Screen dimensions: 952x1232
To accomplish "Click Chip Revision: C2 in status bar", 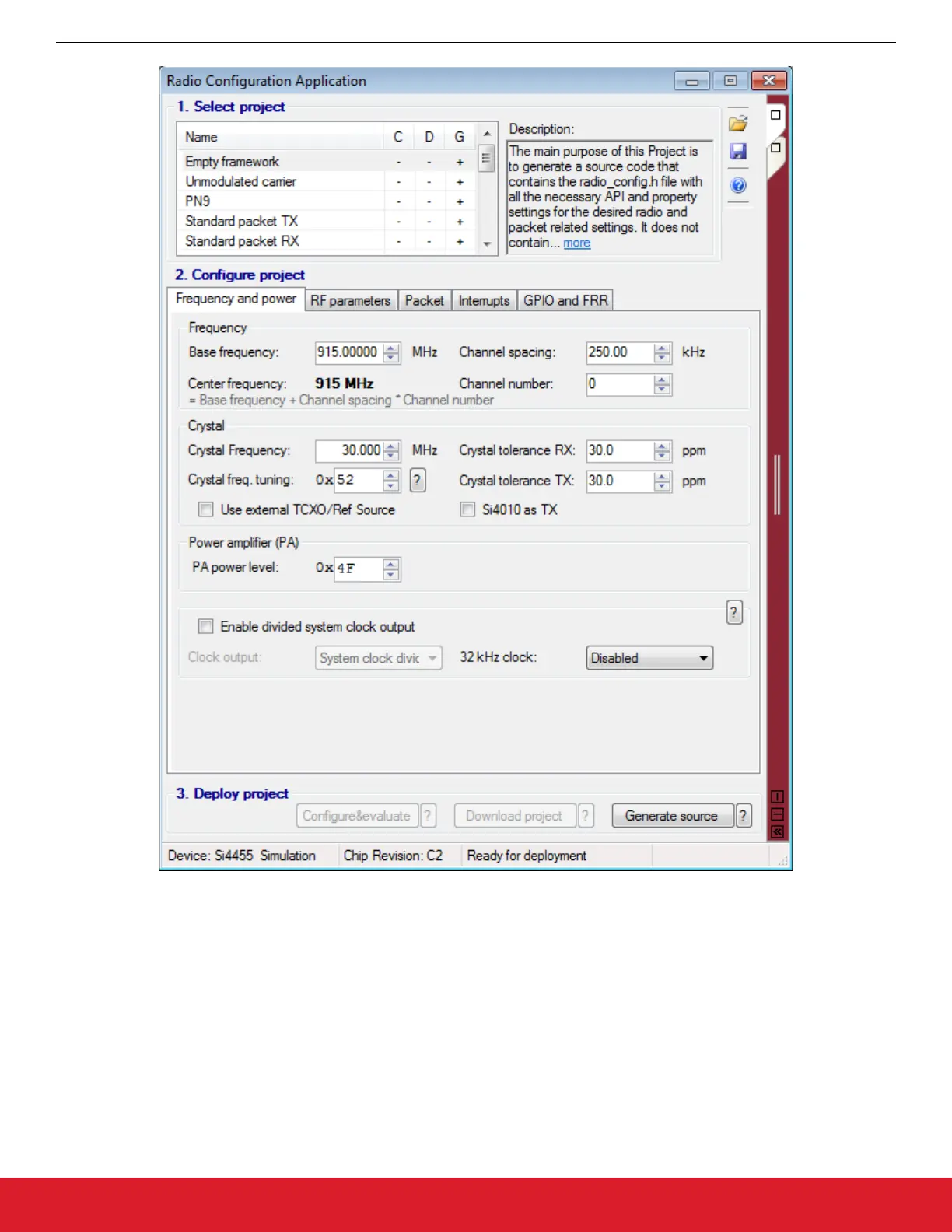I will pos(393,856).
